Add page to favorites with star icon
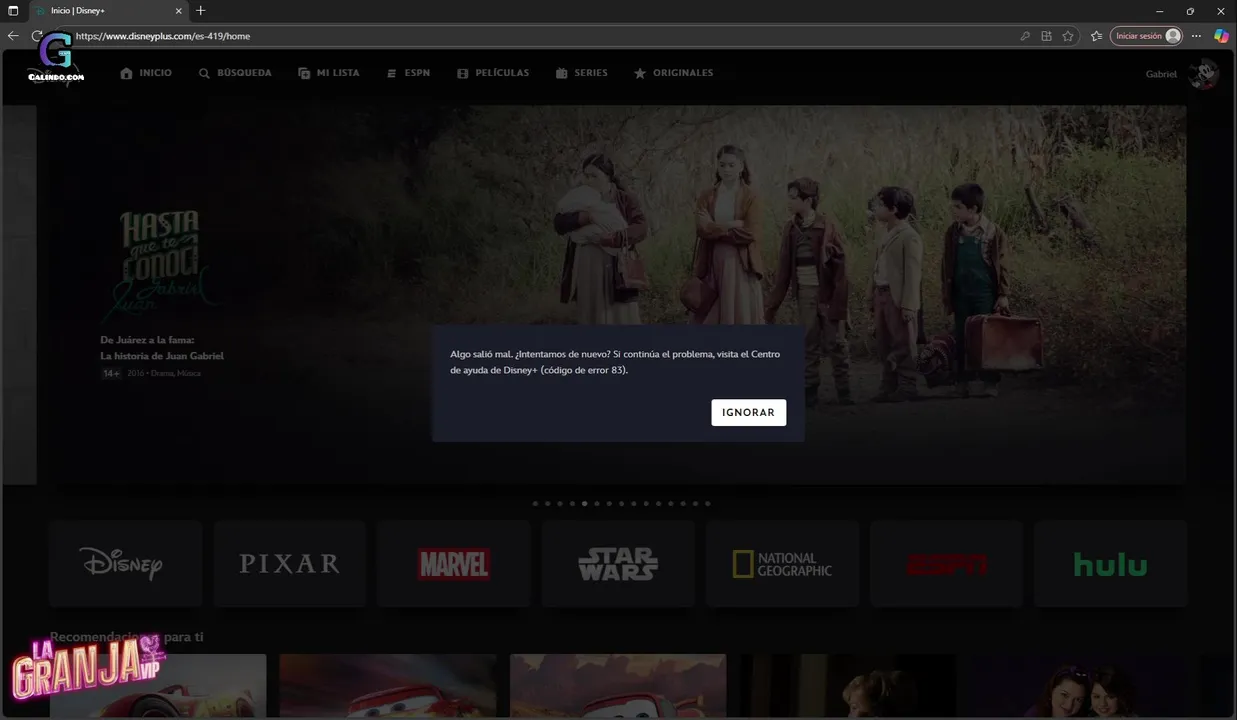Viewport: 1237px width, 720px height. click(1068, 36)
